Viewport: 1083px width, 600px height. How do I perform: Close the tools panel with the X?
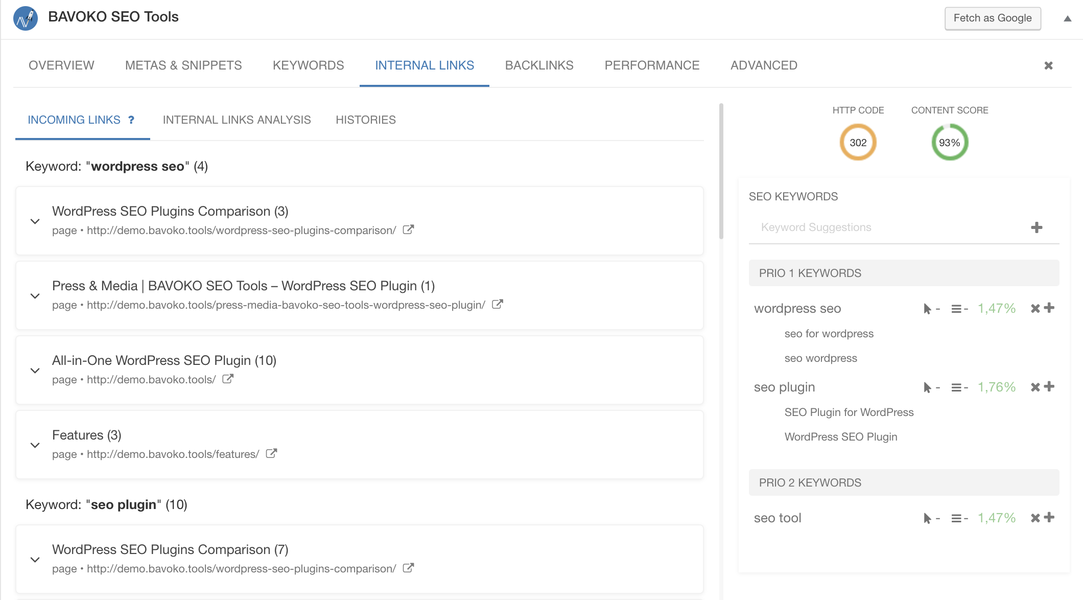pyautogui.click(x=1048, y=66)
